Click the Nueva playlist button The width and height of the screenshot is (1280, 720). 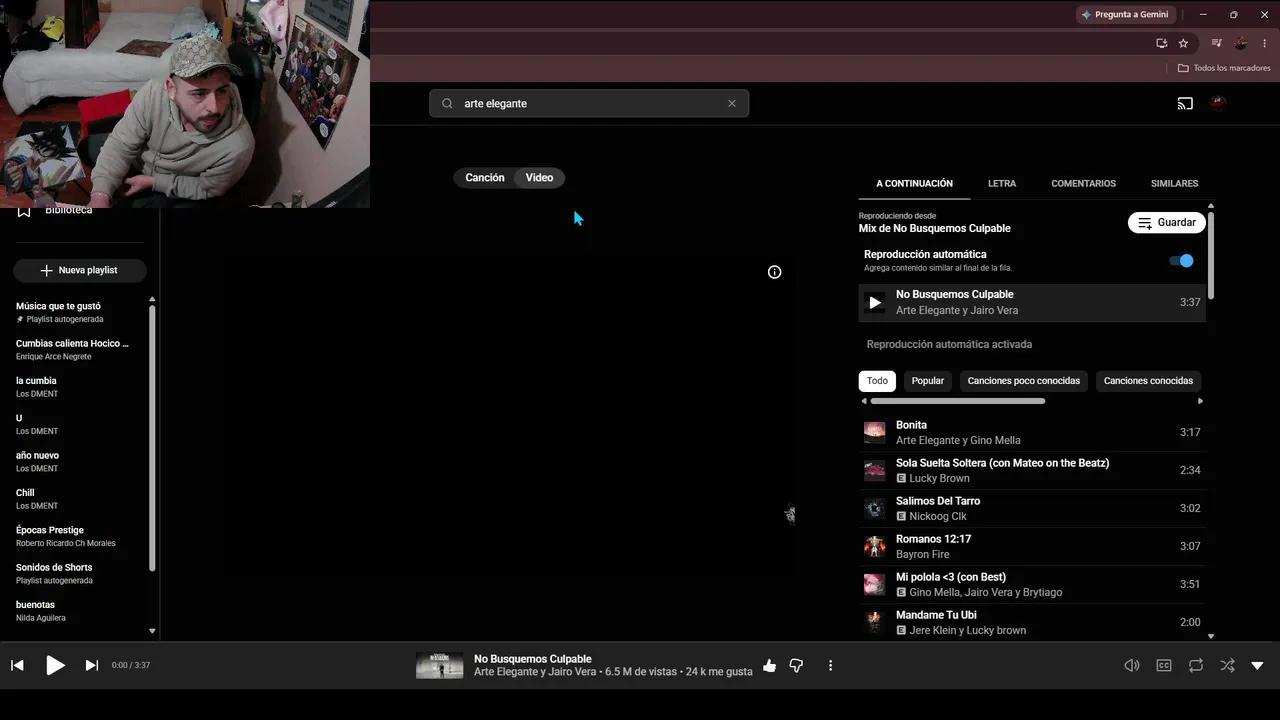[80, 270]
